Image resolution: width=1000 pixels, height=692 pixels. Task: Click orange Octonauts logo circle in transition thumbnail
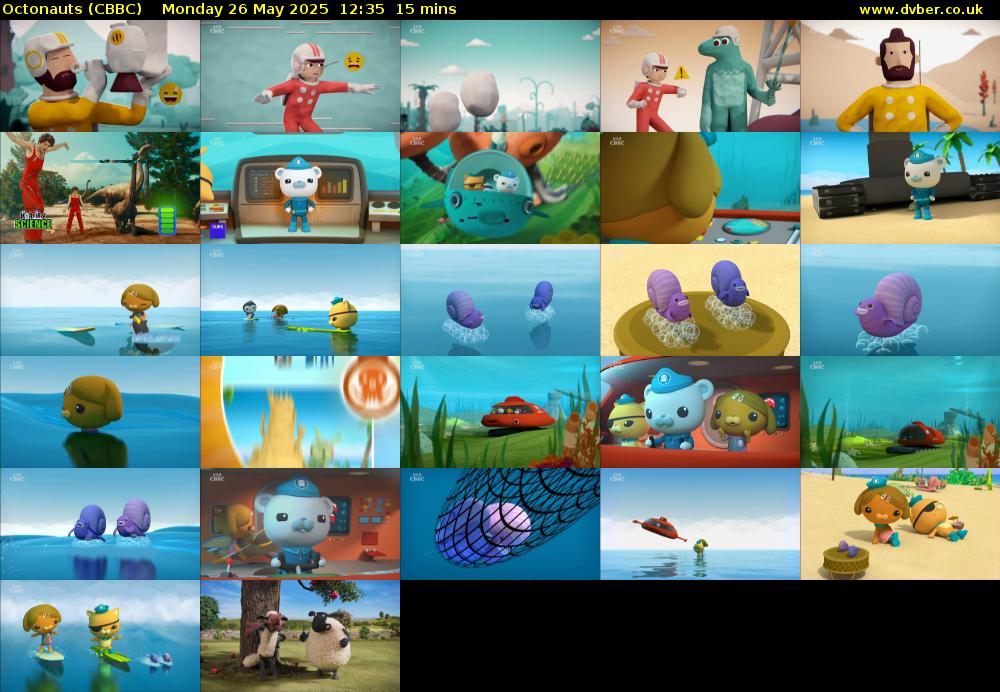(372, 388)
